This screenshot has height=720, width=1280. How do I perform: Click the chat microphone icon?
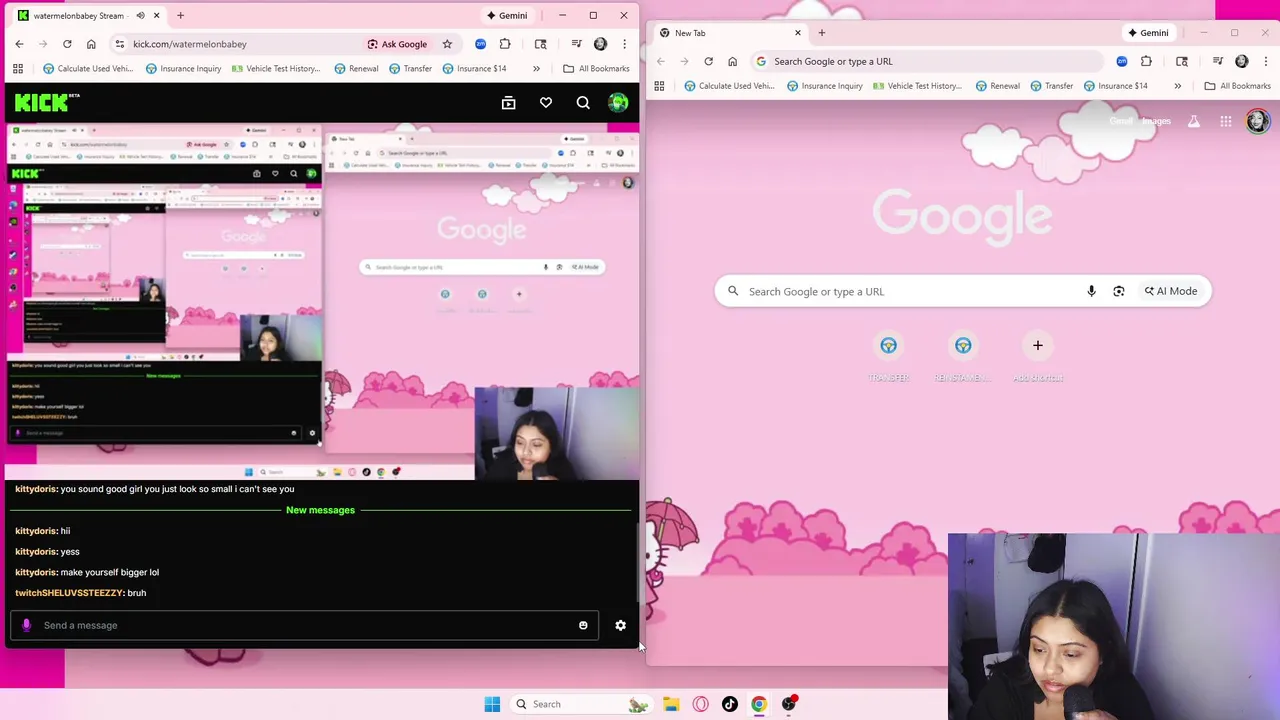26,625
